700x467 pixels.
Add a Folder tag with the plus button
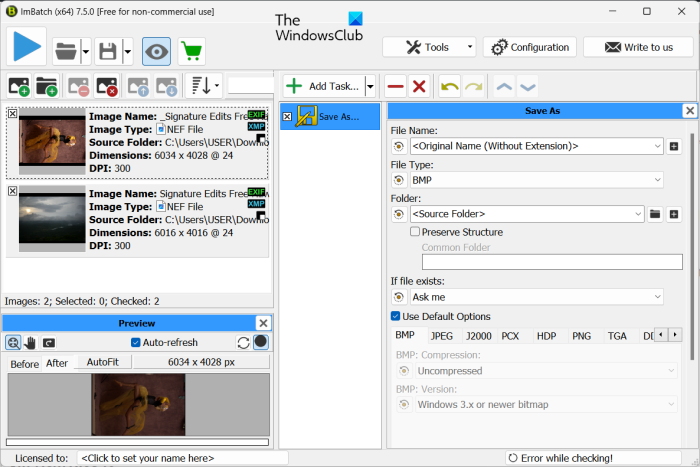[674, 214]
